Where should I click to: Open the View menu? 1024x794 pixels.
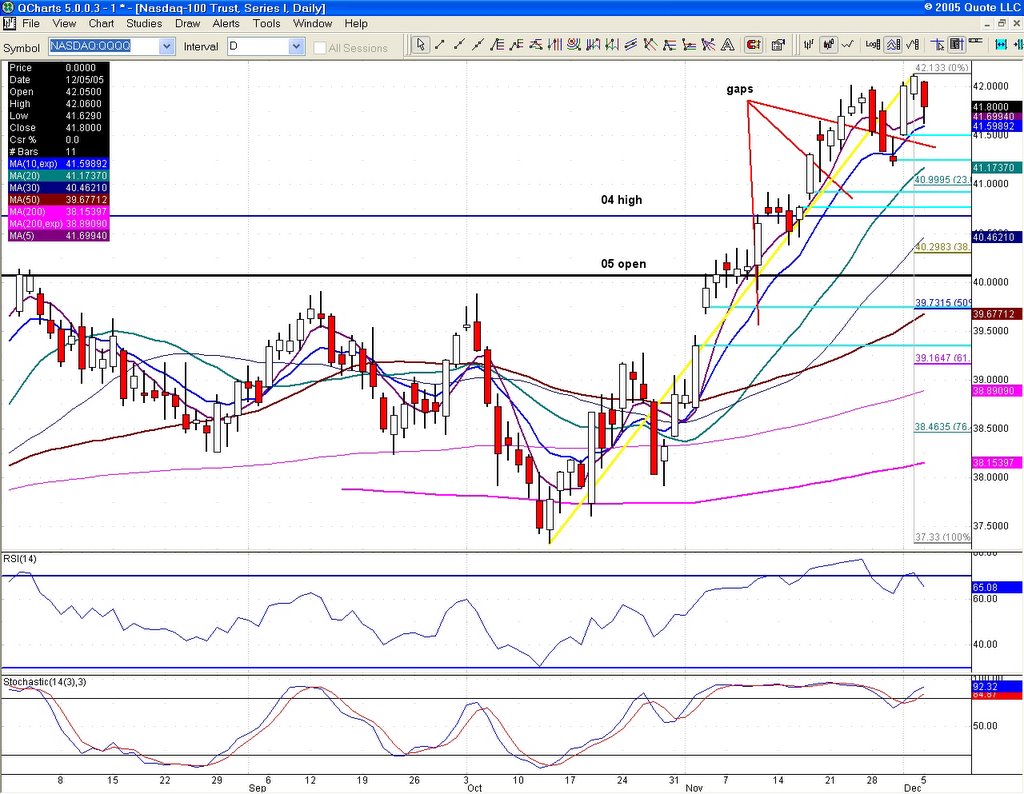pos(64,24)
